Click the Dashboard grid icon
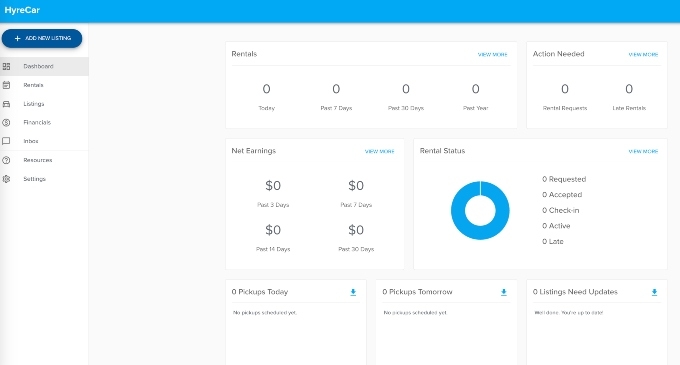Viewport: 680px width, 365px height. 6,66
